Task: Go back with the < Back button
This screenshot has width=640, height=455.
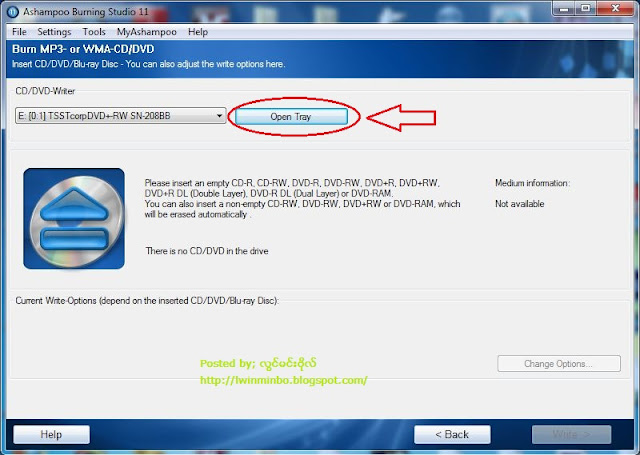Action: (452, 435)
